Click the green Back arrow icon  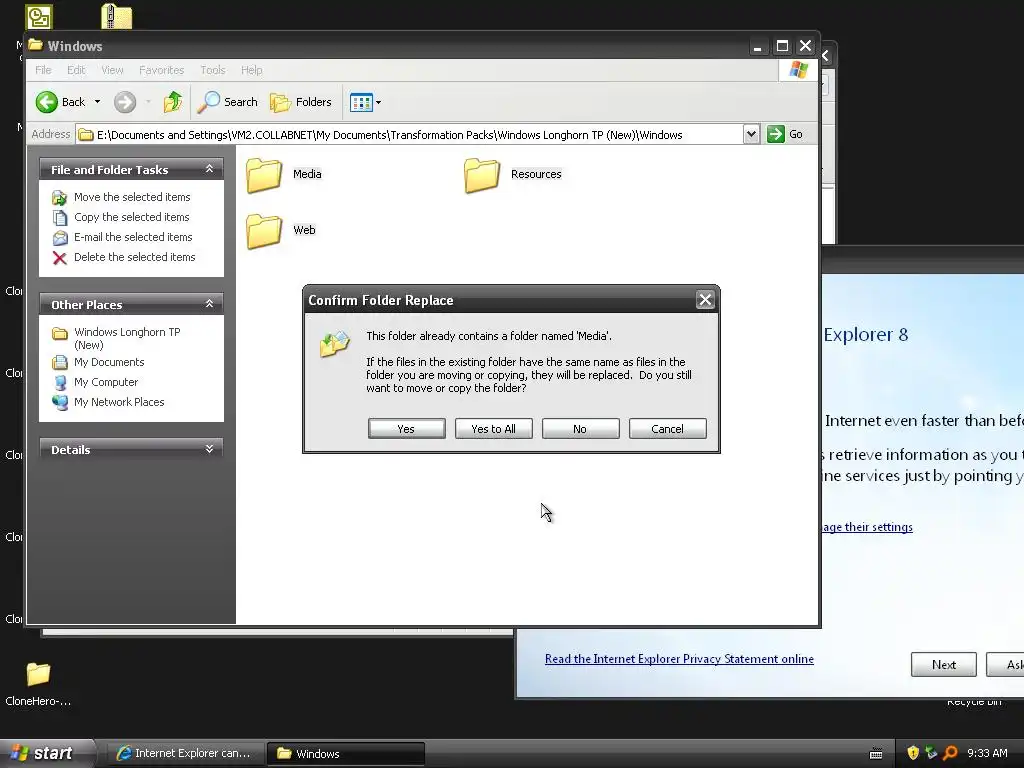click(47, 102)
